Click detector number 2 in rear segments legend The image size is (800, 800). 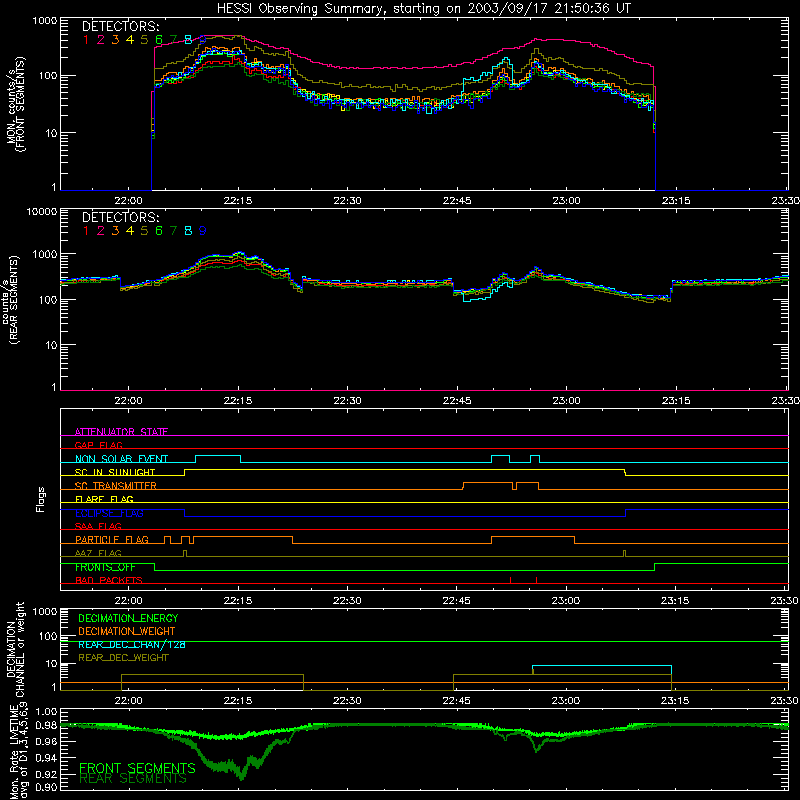click(101, 231)
